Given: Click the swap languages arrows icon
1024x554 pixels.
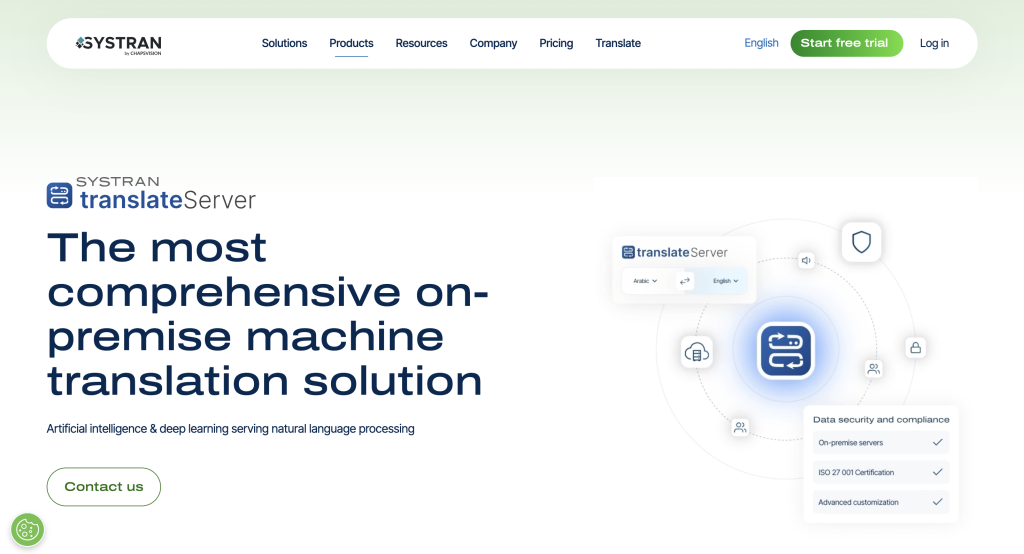Looking at the screenshot, I should [685, 281].
